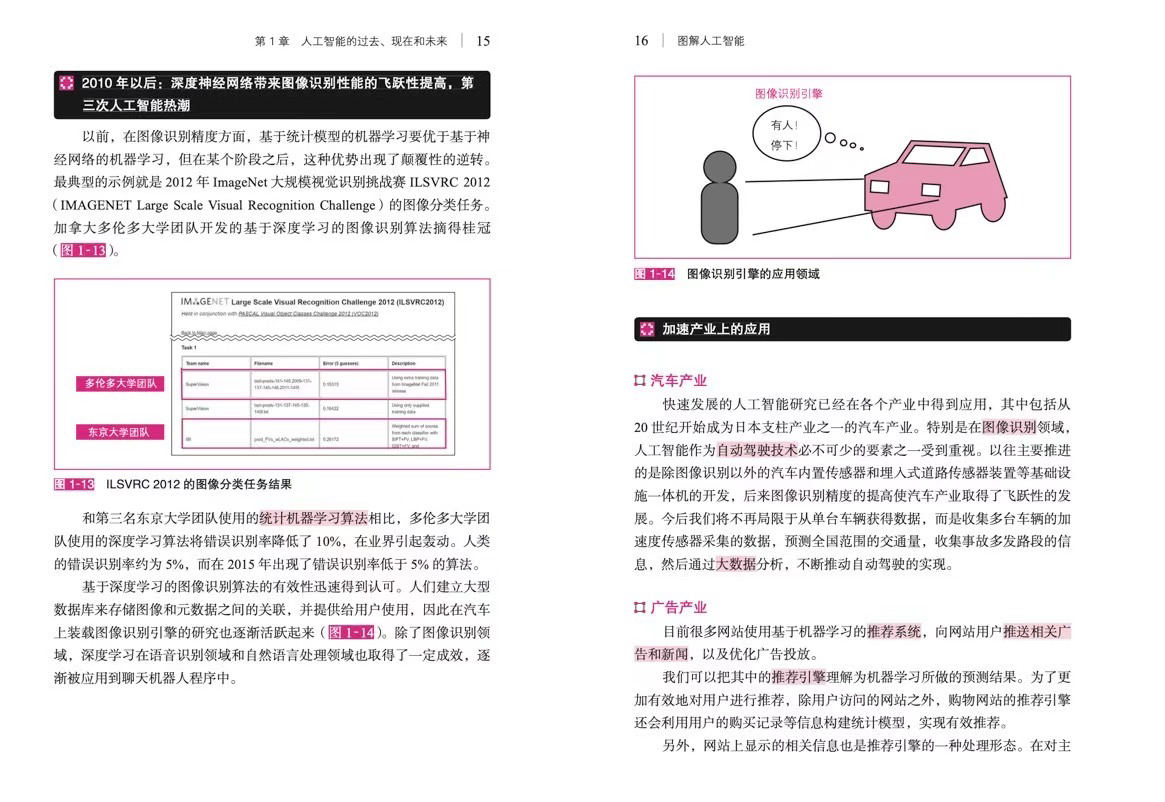Select the 东京大学团队 pink label
Screen dimensions: 1165x802
click(x=120, y=432)
